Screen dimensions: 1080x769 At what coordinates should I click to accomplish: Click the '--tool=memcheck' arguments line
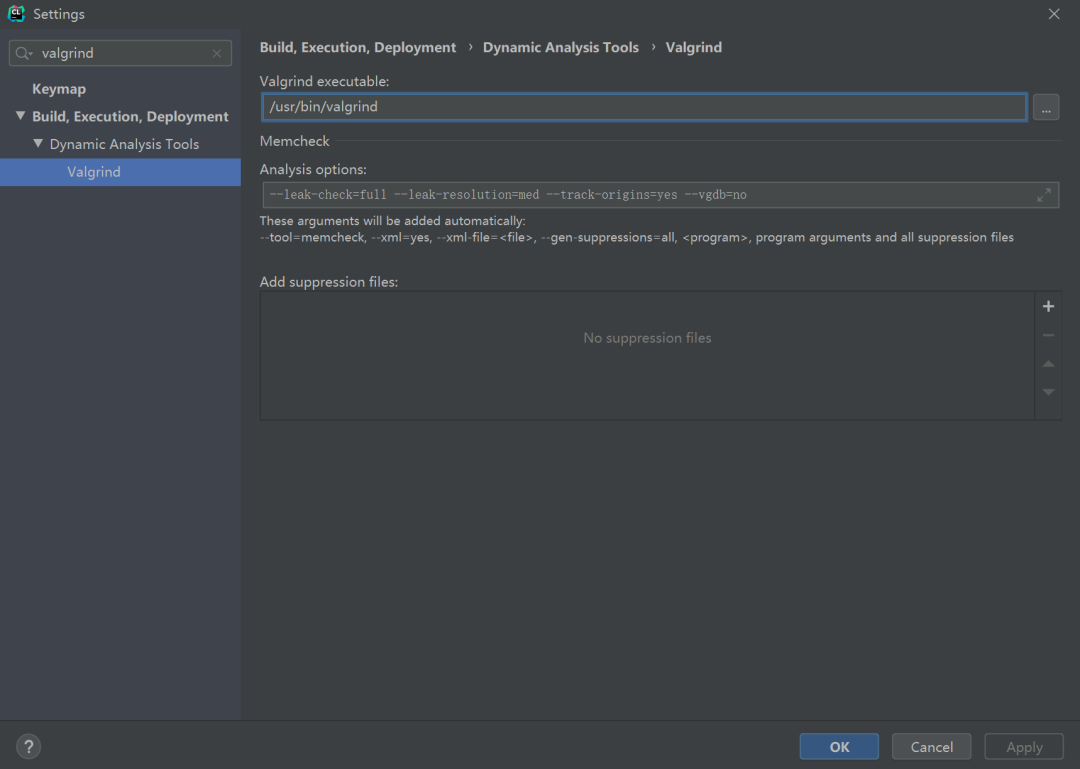coord(636,237)
